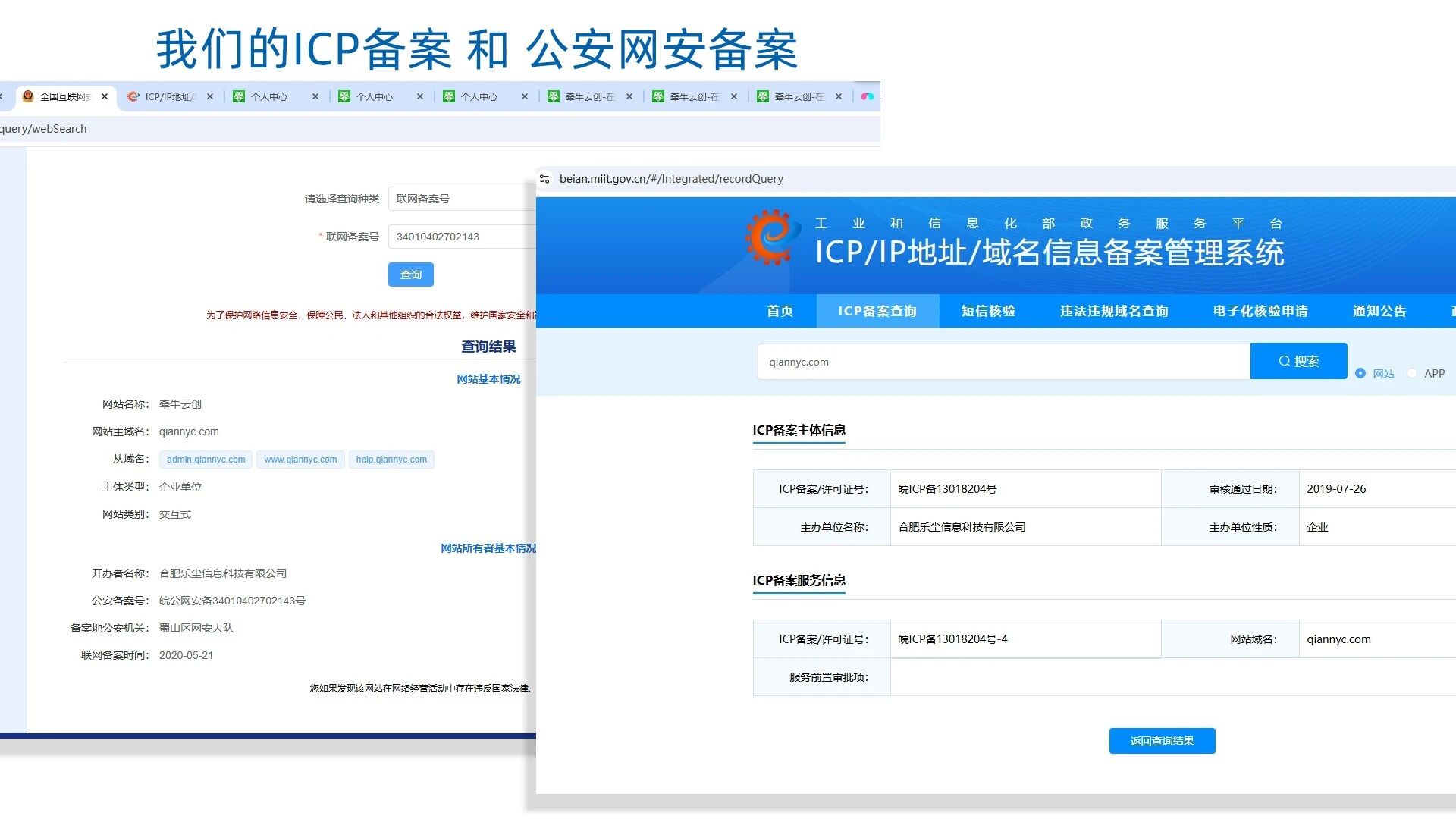Image resolution: width=1456 pixels, height=819 pixels.
Task: Click the site information icon beside beian.miit.gov.cn
Action: (x=544, y=179)
